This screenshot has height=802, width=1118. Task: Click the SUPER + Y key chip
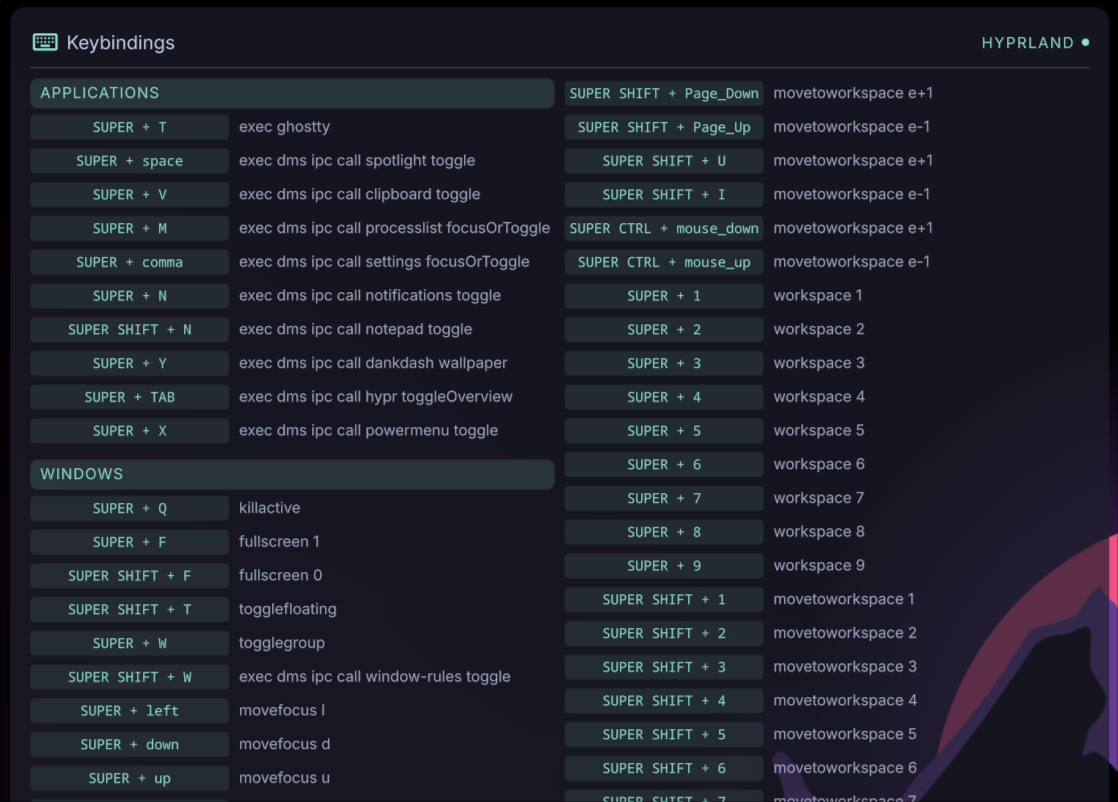[130, 364]
